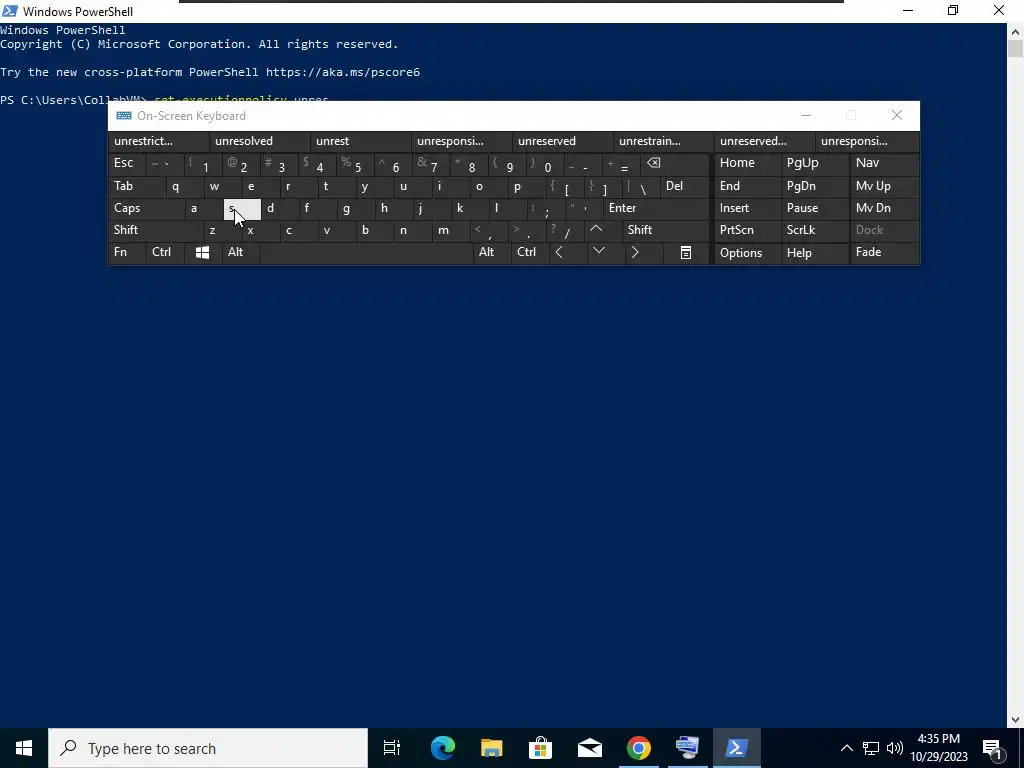Open Microsoft Store from the taskbar

tap(541, 748)
